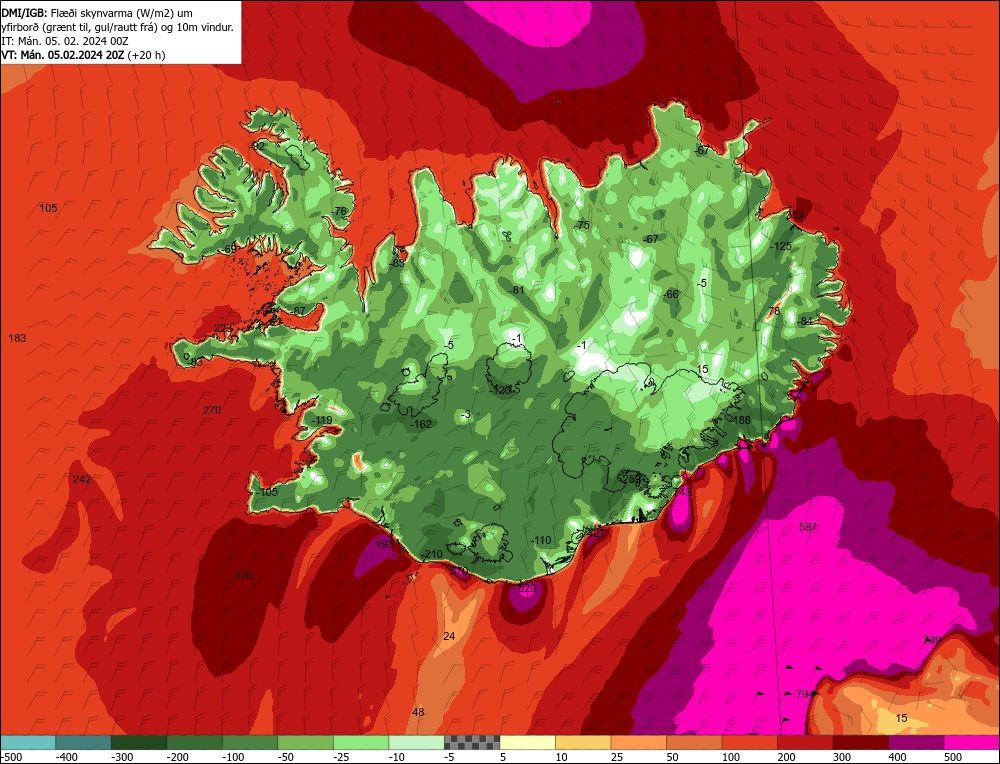1000x764 pixels.
Task: Select the '-66' value in the northeast
Action: pos(671,294)
